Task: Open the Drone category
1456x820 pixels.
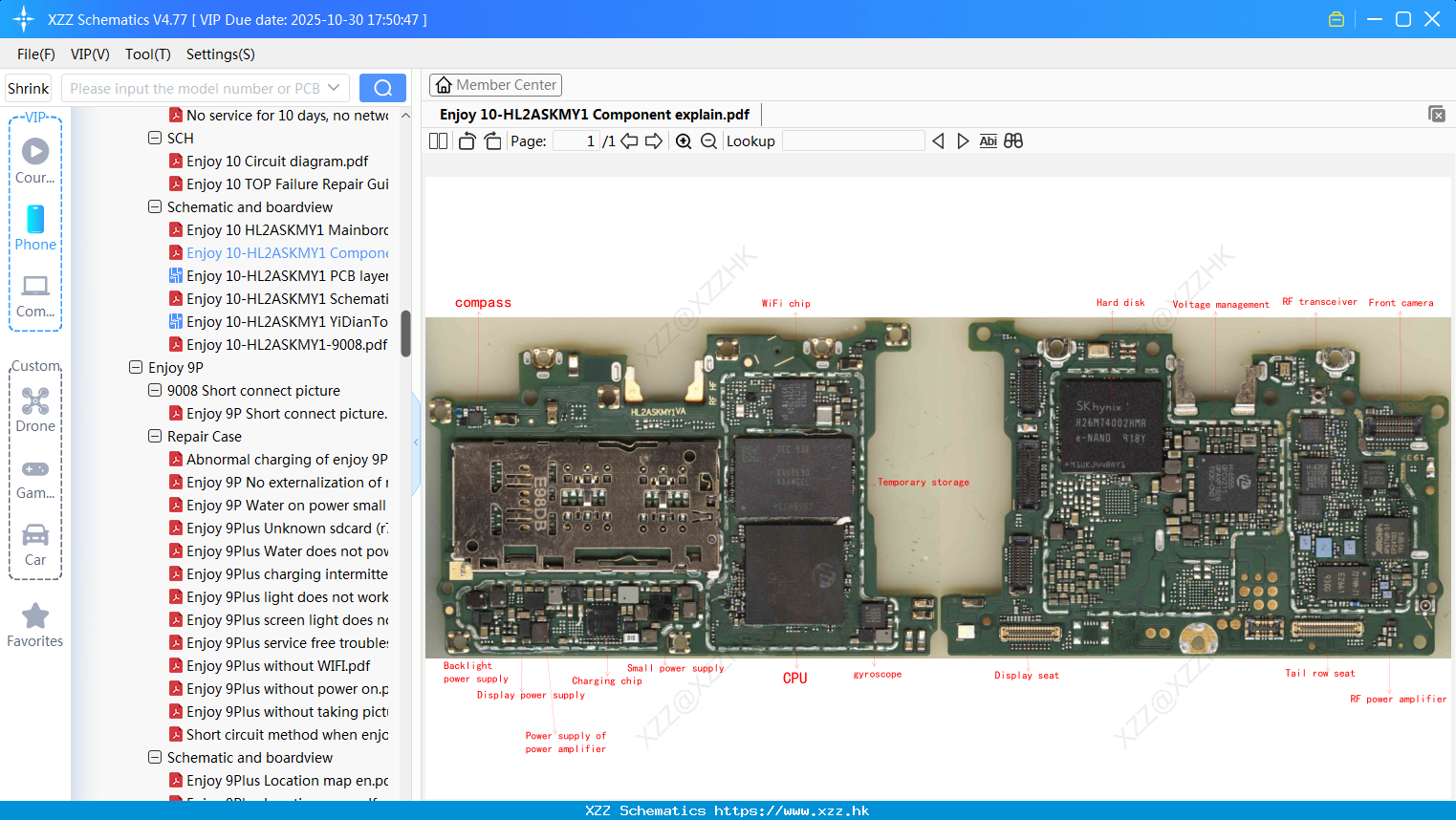Action: coord(35,410)
